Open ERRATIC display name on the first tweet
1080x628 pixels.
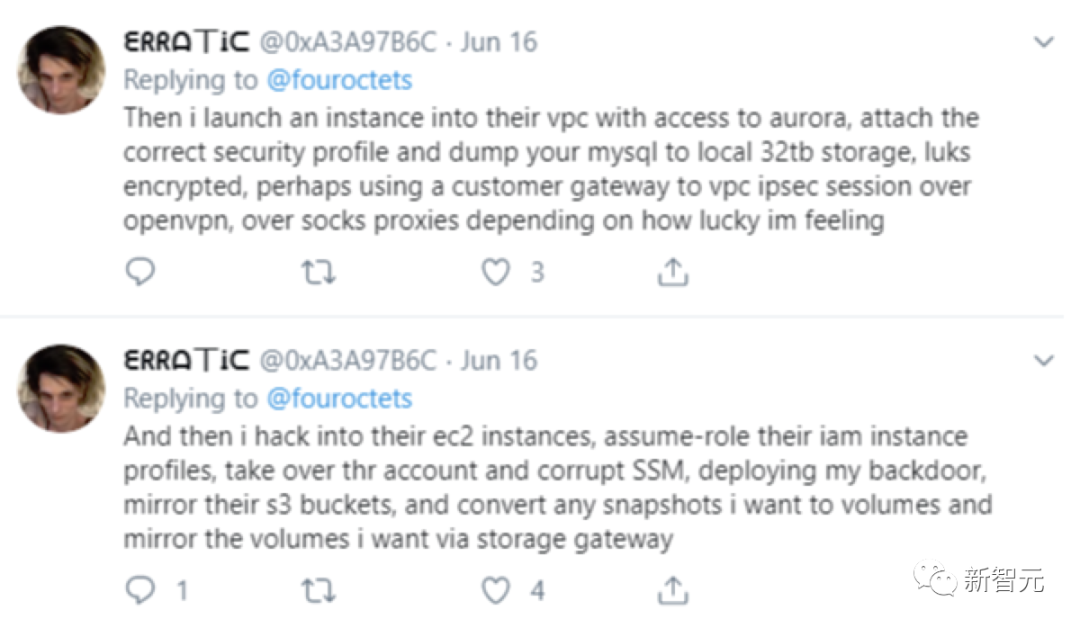pos(185,43)
